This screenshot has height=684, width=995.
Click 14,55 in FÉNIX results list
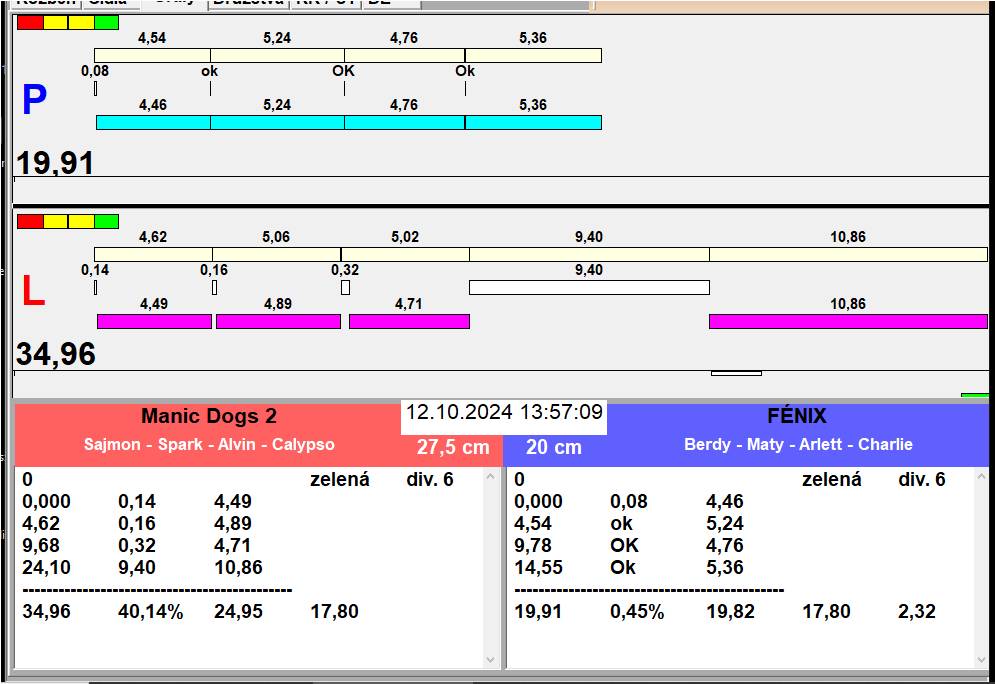click(538, 567)
